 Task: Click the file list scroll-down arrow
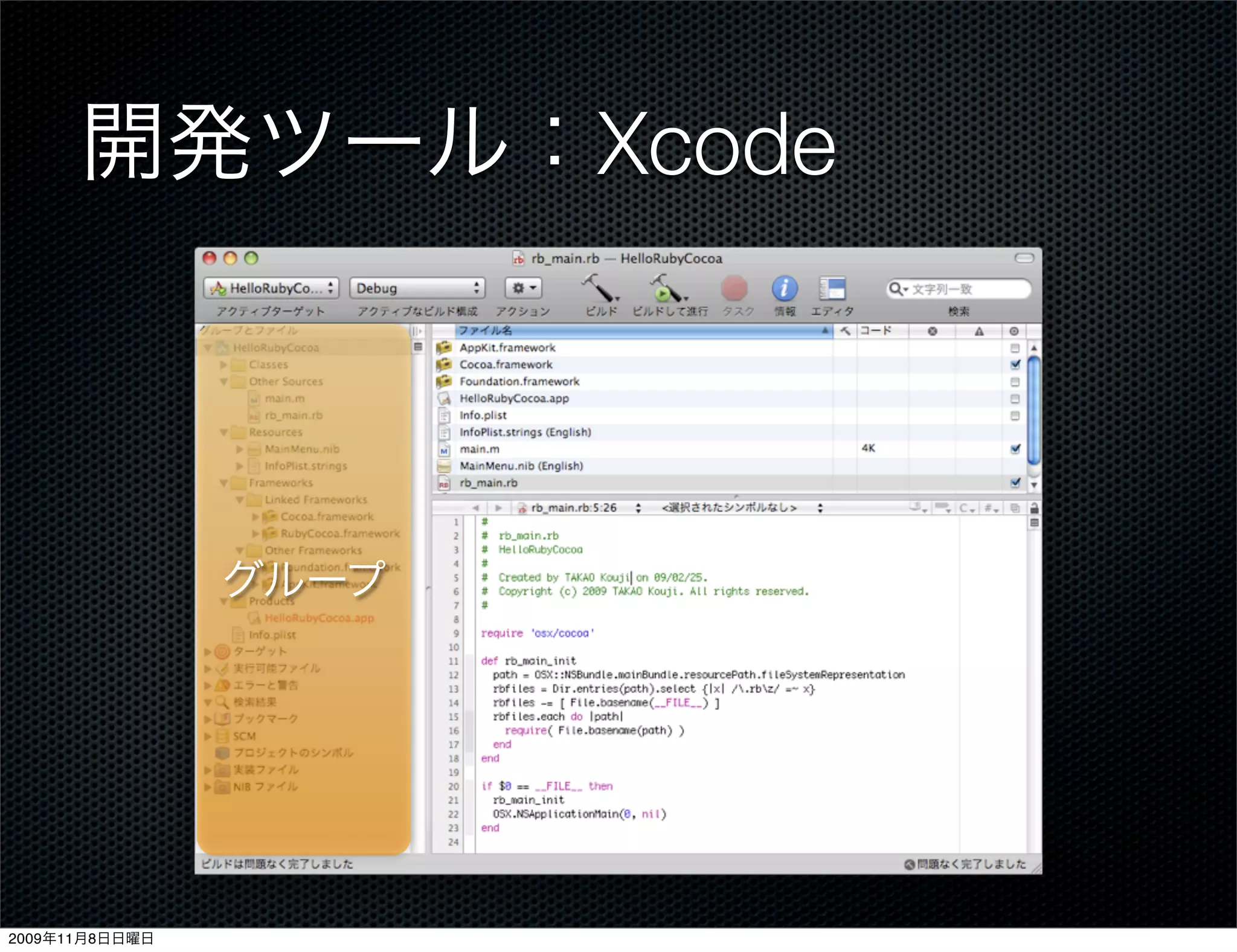pyautogui.click(x=1033, y=485)
